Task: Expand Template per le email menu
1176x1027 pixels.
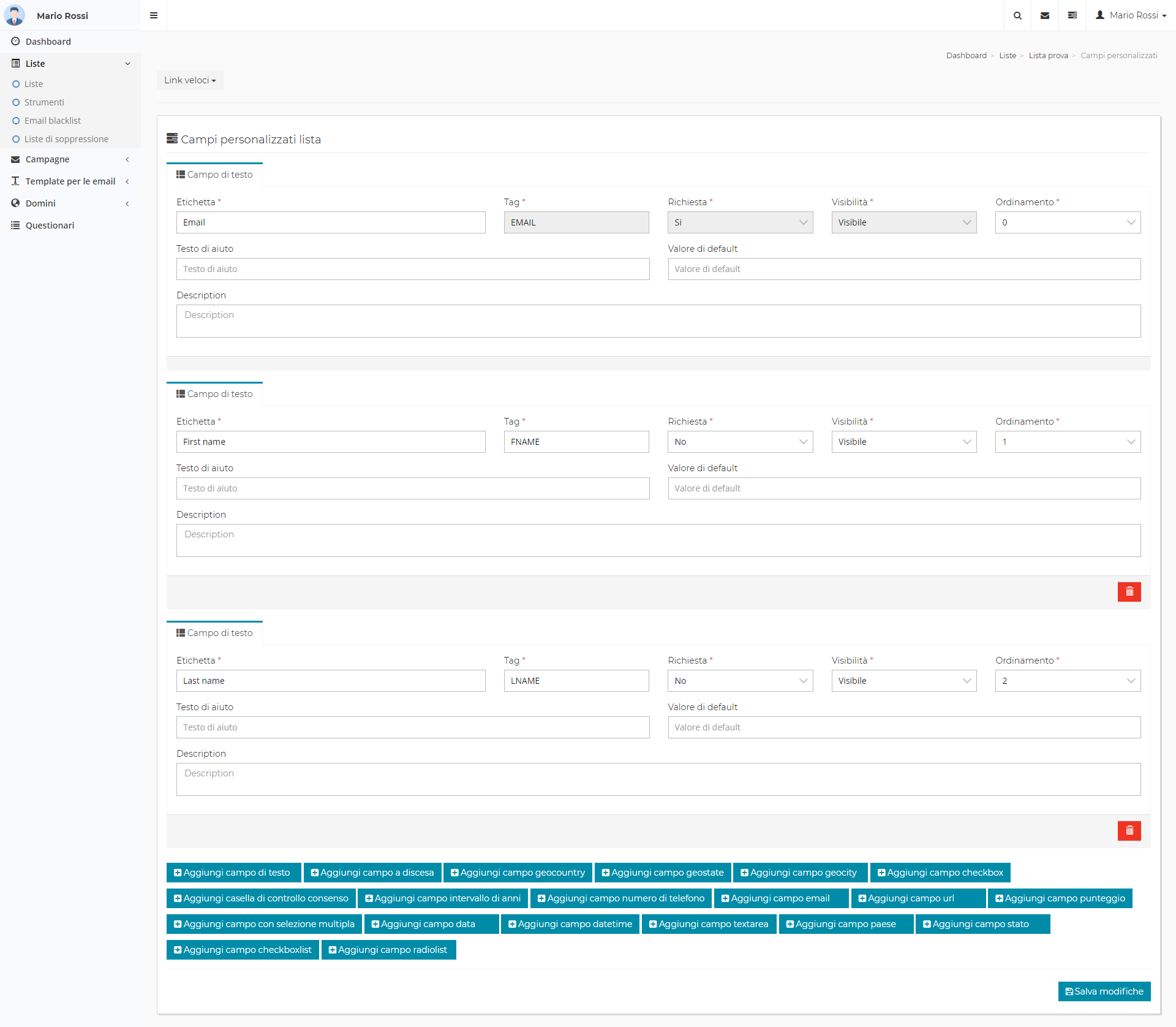Action: pos(70,181)
